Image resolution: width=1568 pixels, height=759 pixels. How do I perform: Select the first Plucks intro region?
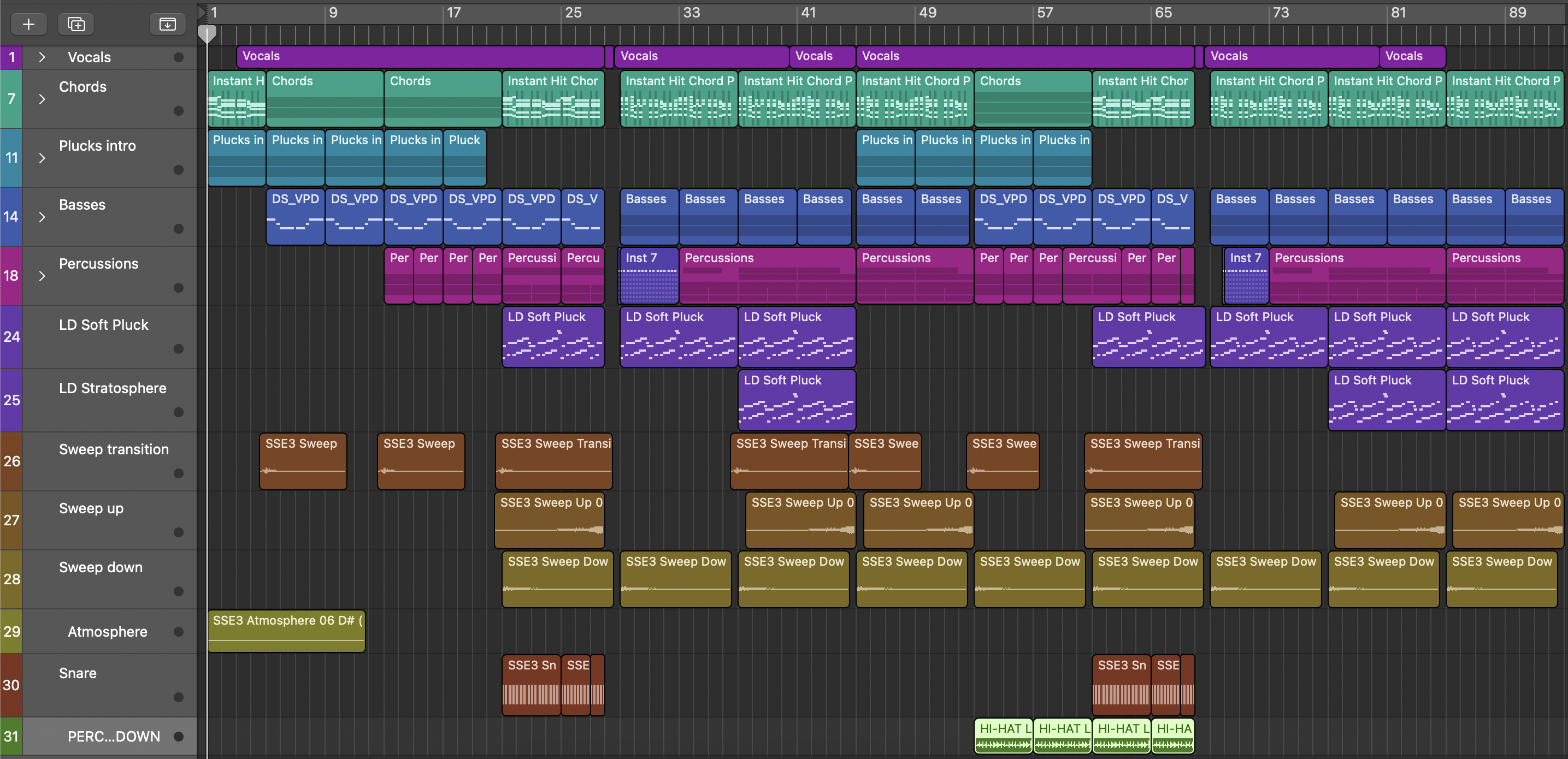coord(237,158)
